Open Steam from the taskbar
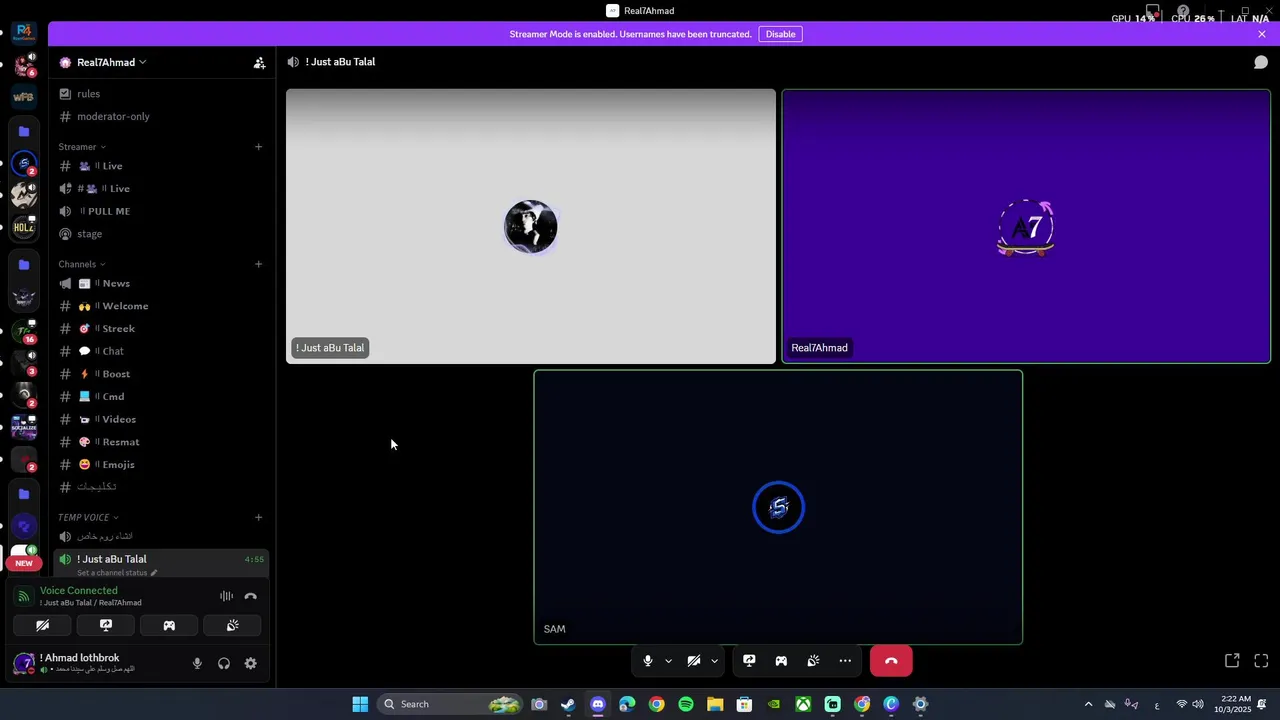This screenshot has height=720, width=1280. (x=568, y=704)
